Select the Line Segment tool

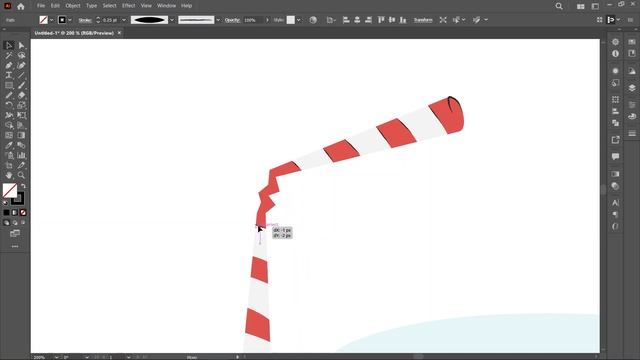click(x=21, y=75)
